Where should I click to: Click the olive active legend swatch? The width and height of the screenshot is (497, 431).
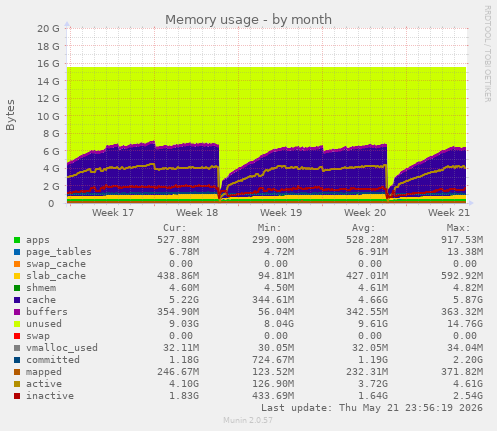[x=17, y=384]
